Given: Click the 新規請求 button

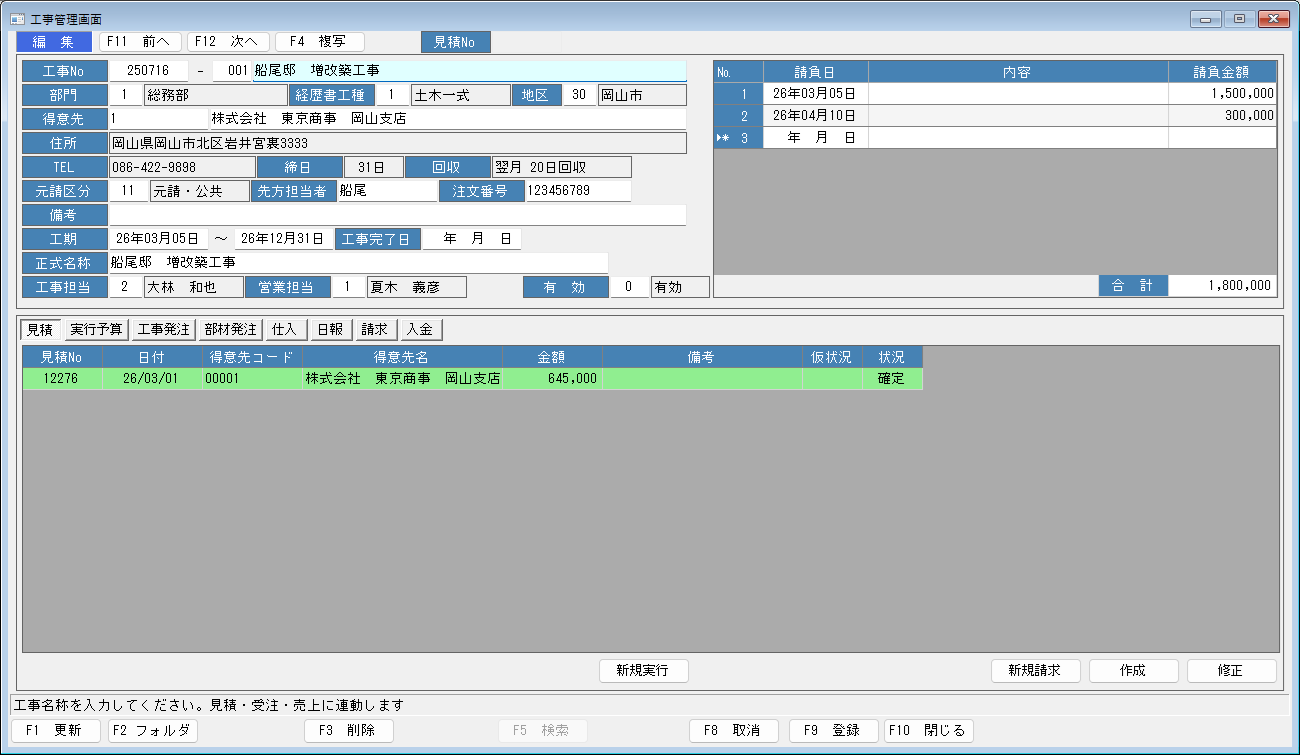Looking at the screenshot, I should (x=1034, y=671).
